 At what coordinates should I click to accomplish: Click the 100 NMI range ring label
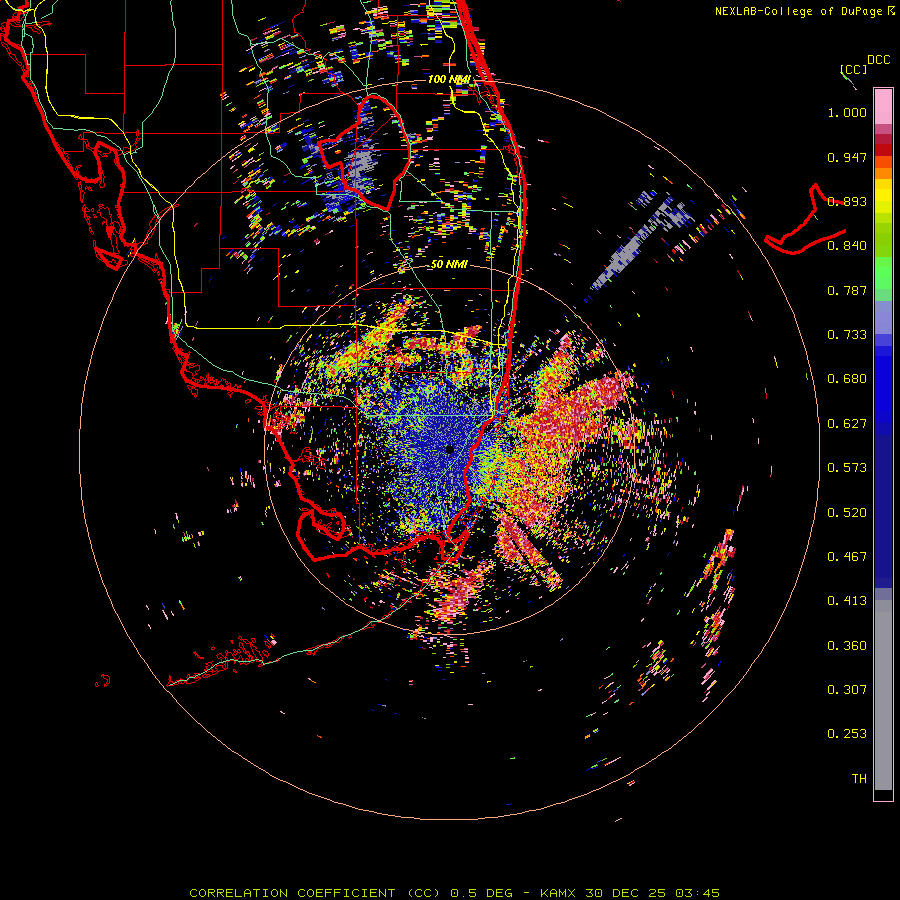pyautogui.click(x=449, y=79)
